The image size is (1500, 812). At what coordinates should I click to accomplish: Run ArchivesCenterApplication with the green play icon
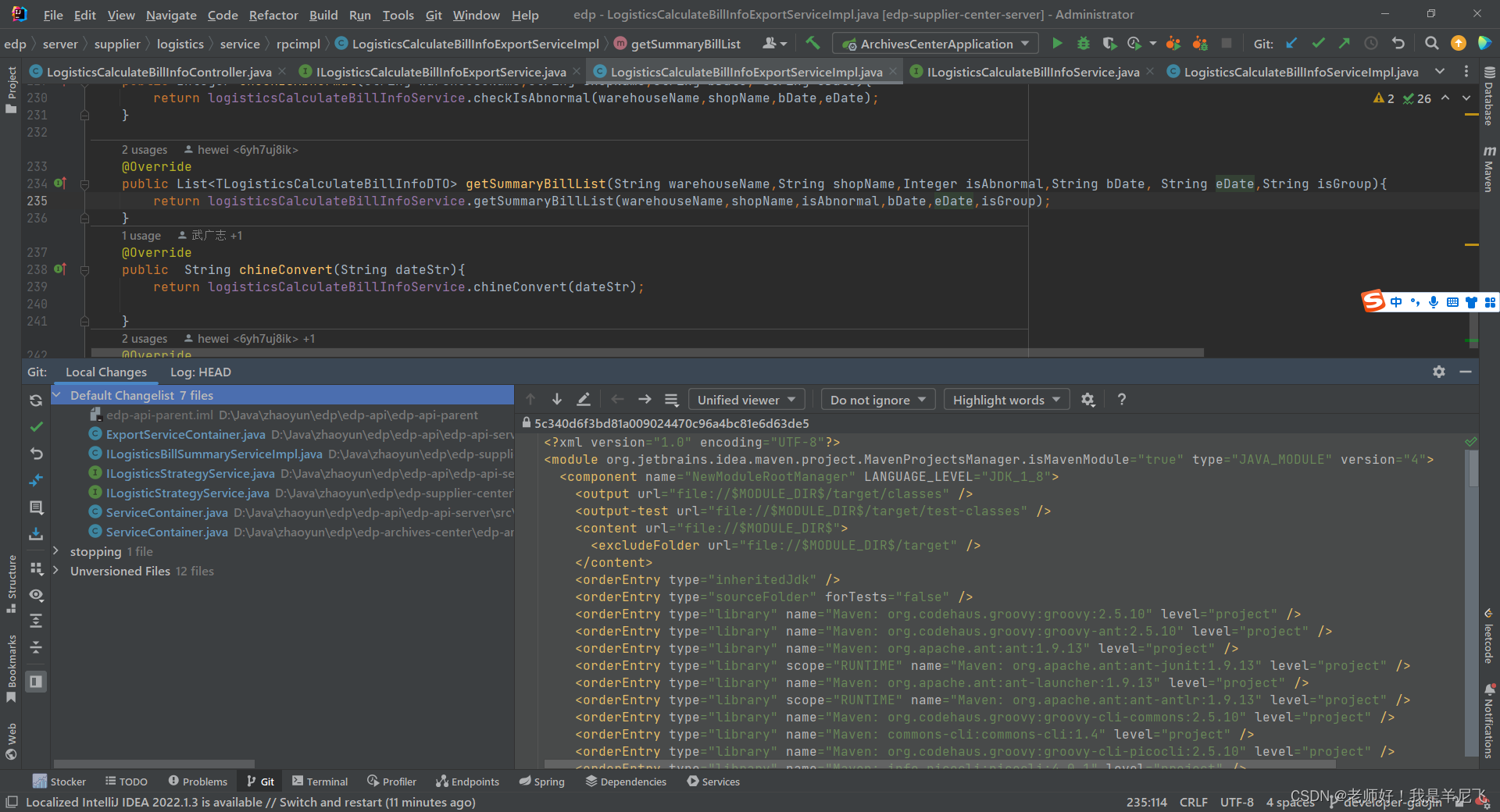[x=1057, y=44]
